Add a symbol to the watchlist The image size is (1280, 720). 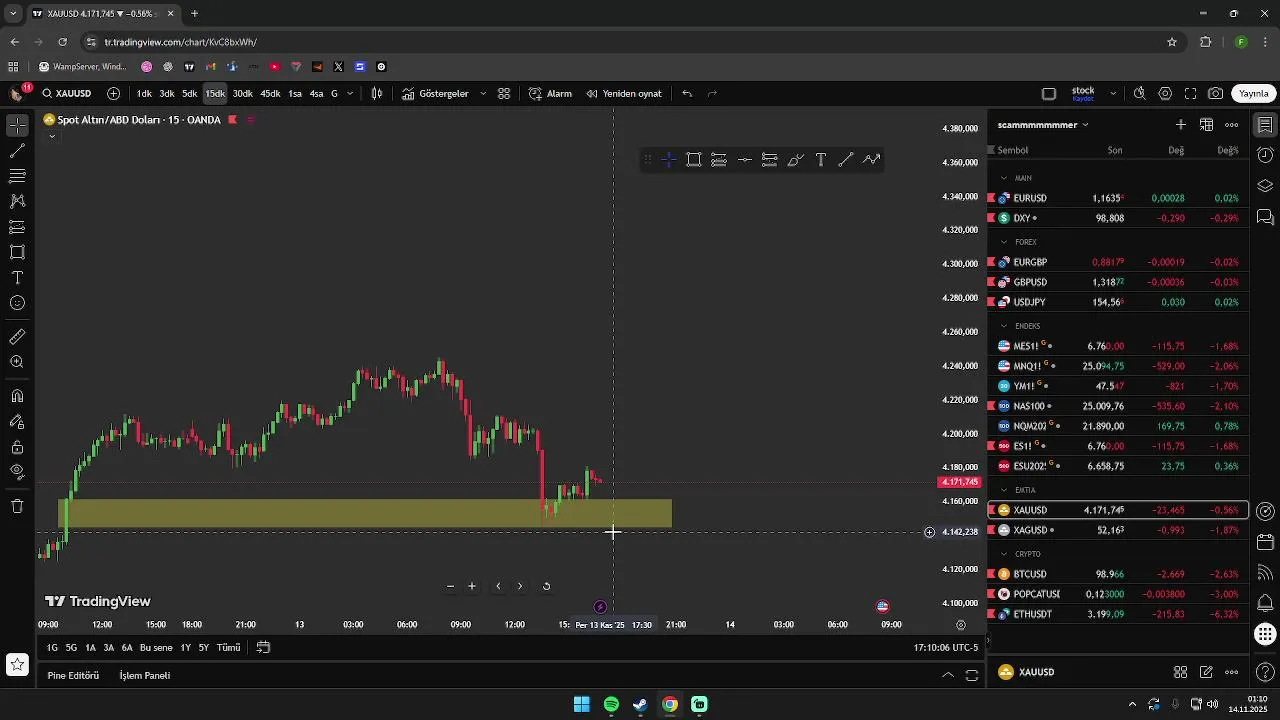tap(1180, 125)
